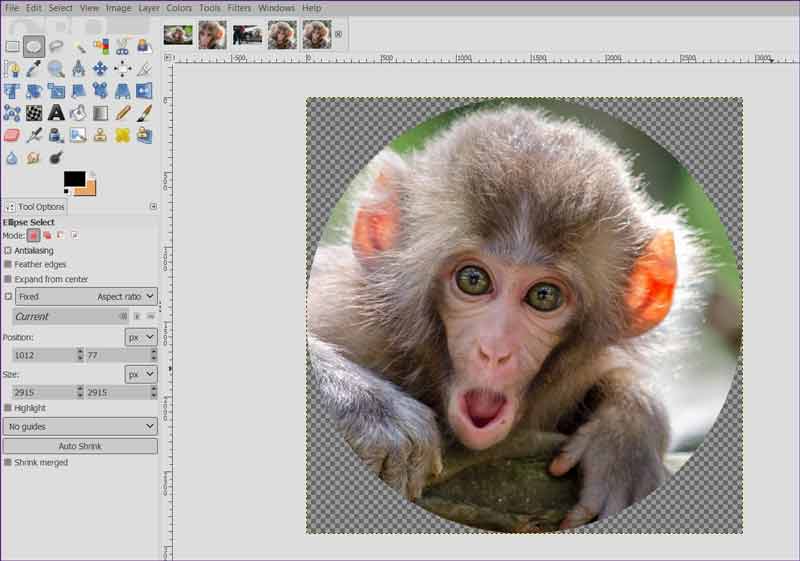Activate the Scissors Select tool
Screen dimensions: 800x561
122,46
